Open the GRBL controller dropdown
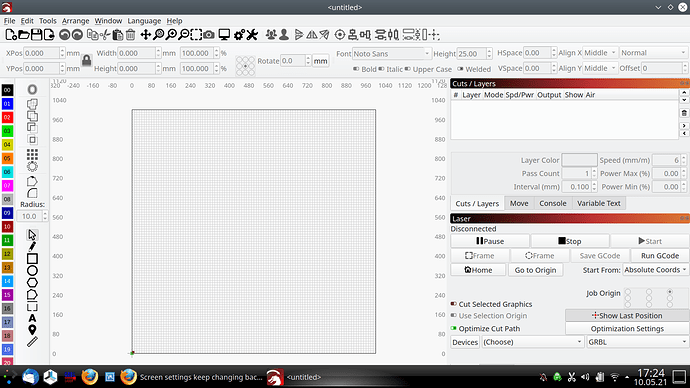Image resolution: width=690 pixels, height=388 pixels. (638, 342)
